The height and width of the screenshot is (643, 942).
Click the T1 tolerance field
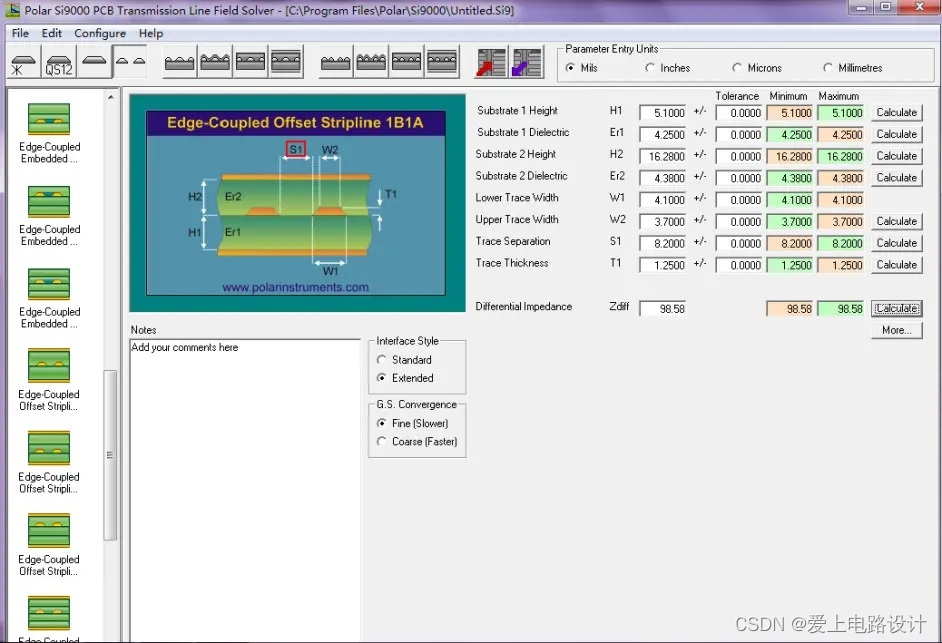coord(739,265)
